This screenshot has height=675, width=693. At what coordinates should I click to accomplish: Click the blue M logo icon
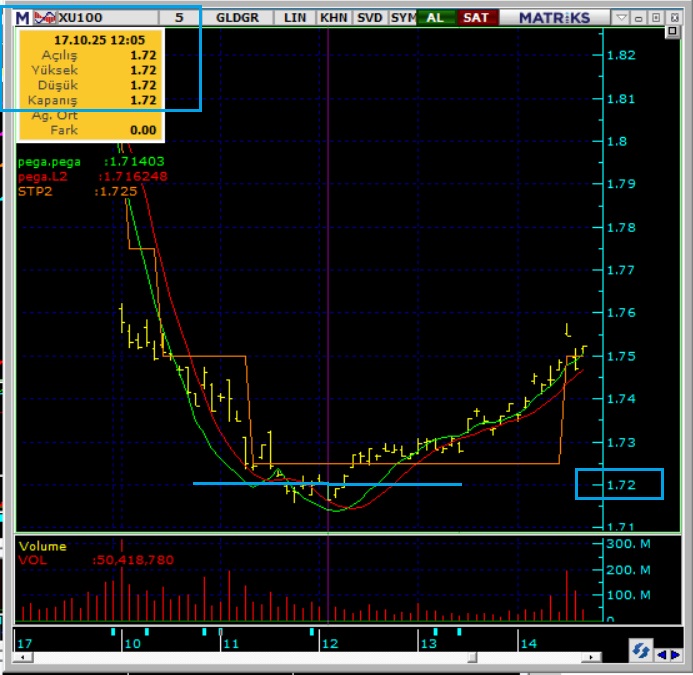(x=22, y=17)
